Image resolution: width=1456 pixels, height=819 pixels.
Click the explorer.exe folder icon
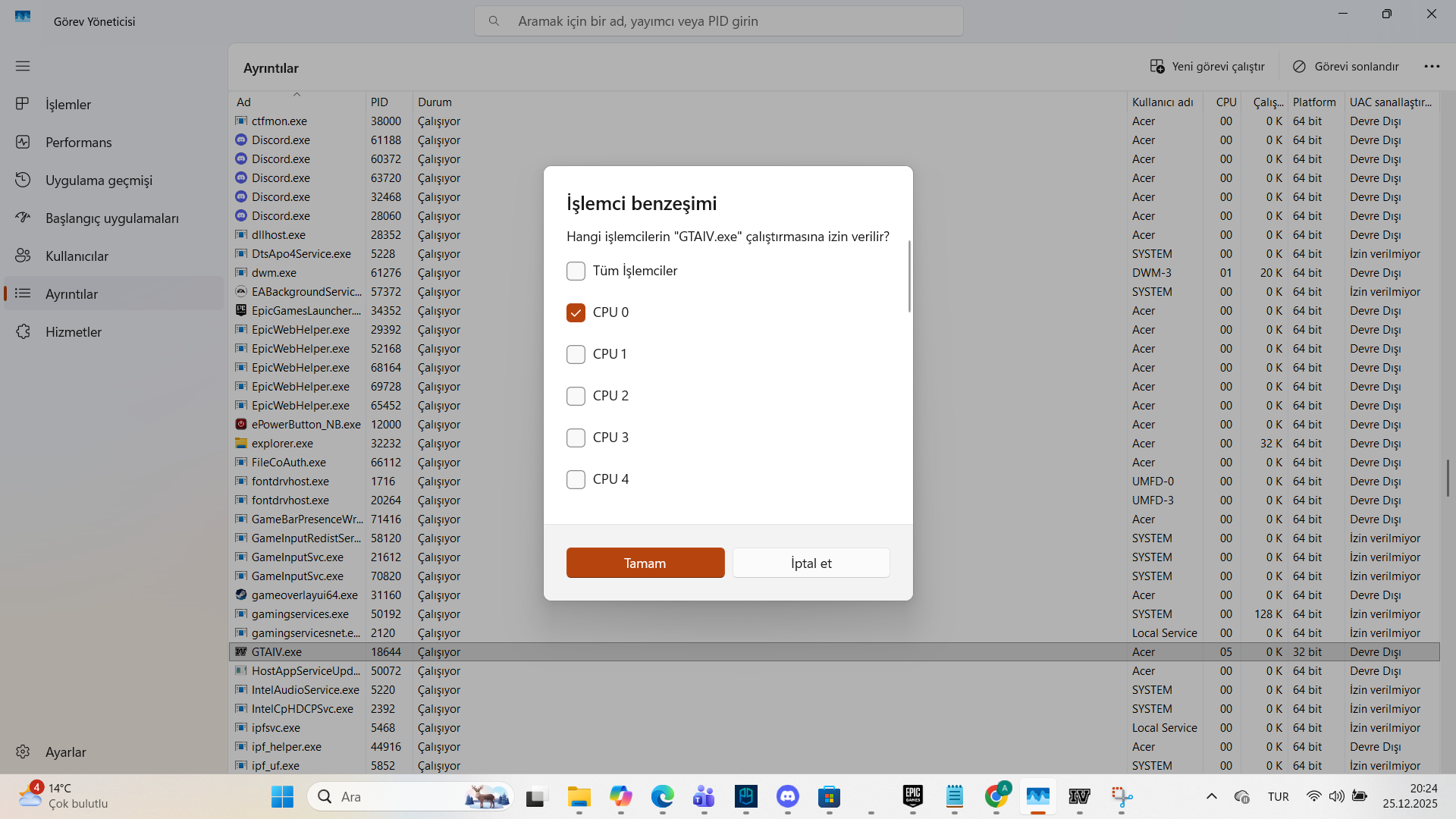point(241,443)
